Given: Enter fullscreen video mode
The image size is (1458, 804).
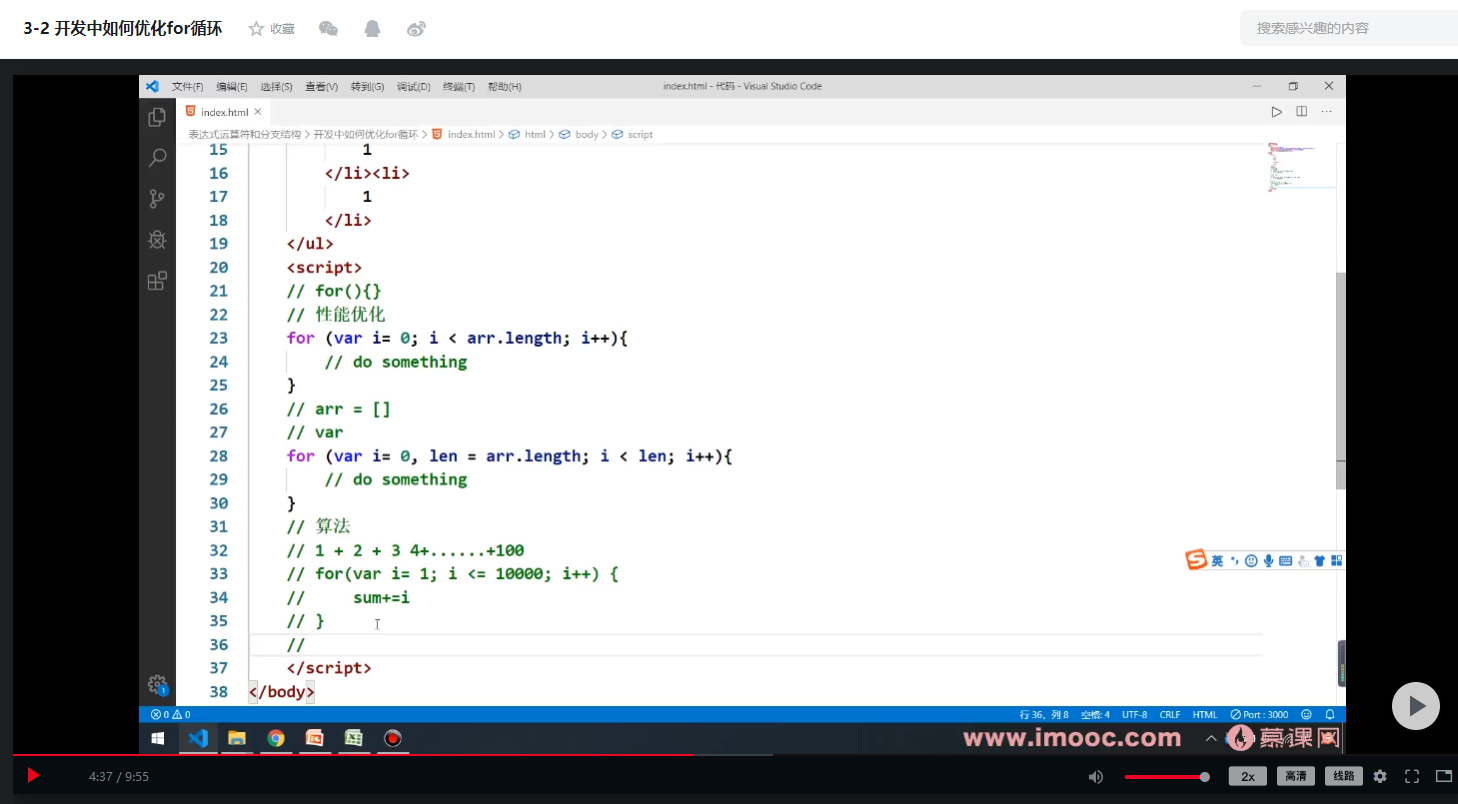Looking at the screenshot, I should click(1412, 777).
